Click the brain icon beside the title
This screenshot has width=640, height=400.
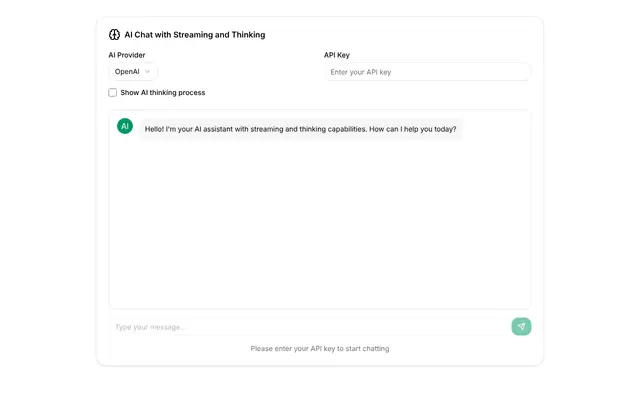click(114, 35)
